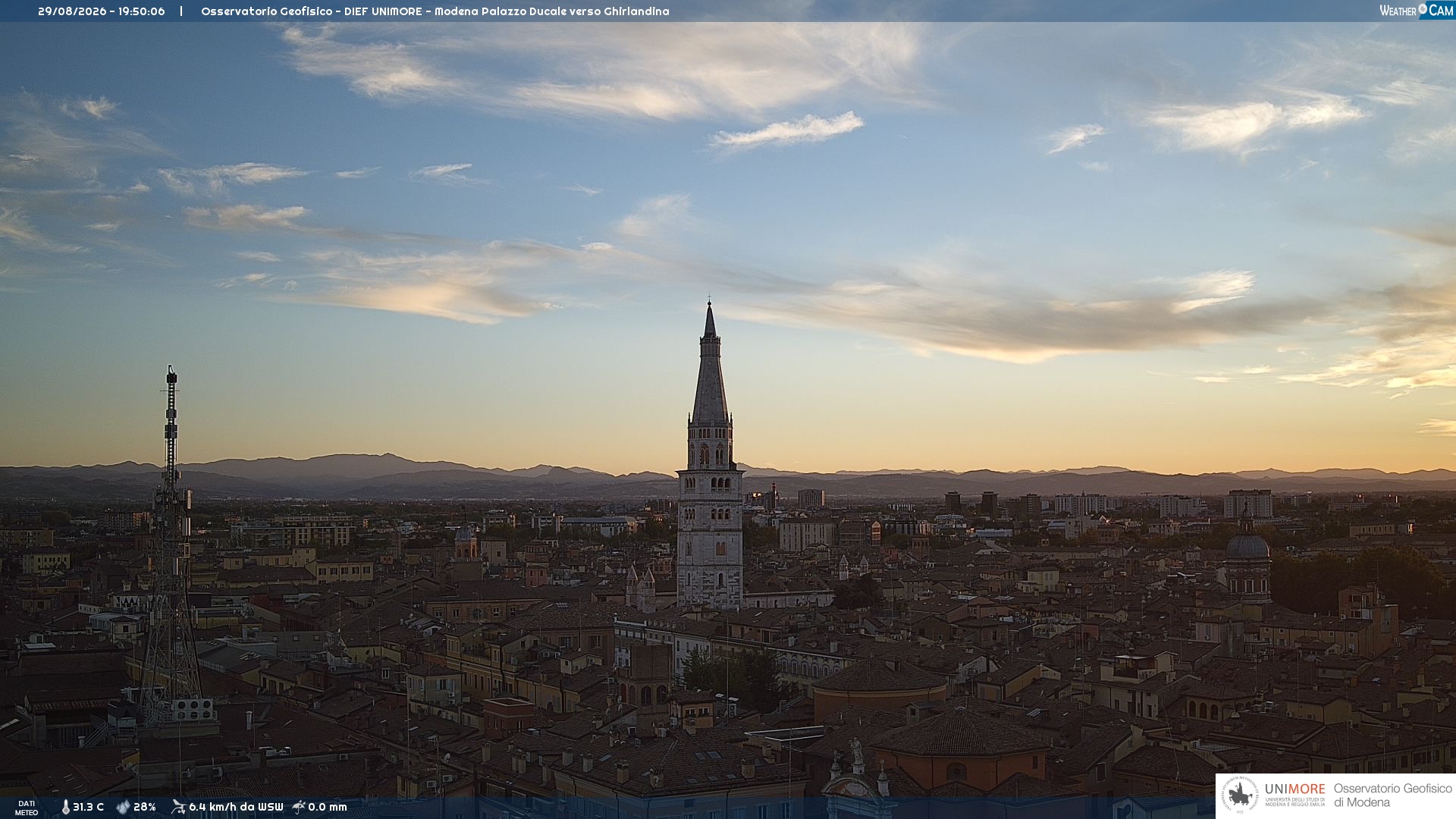Viewport: 1456px width, 819px height.
Task: Click the humidity water droplets icon
Action: (123, 807)
